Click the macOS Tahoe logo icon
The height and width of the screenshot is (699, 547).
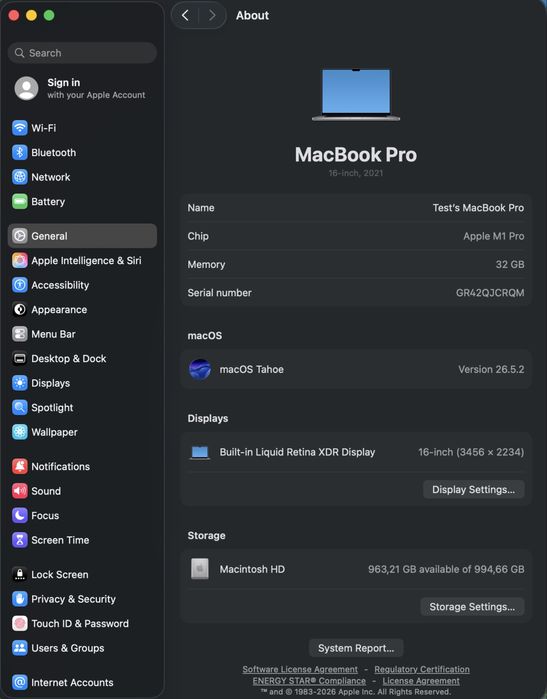point(200,369)
